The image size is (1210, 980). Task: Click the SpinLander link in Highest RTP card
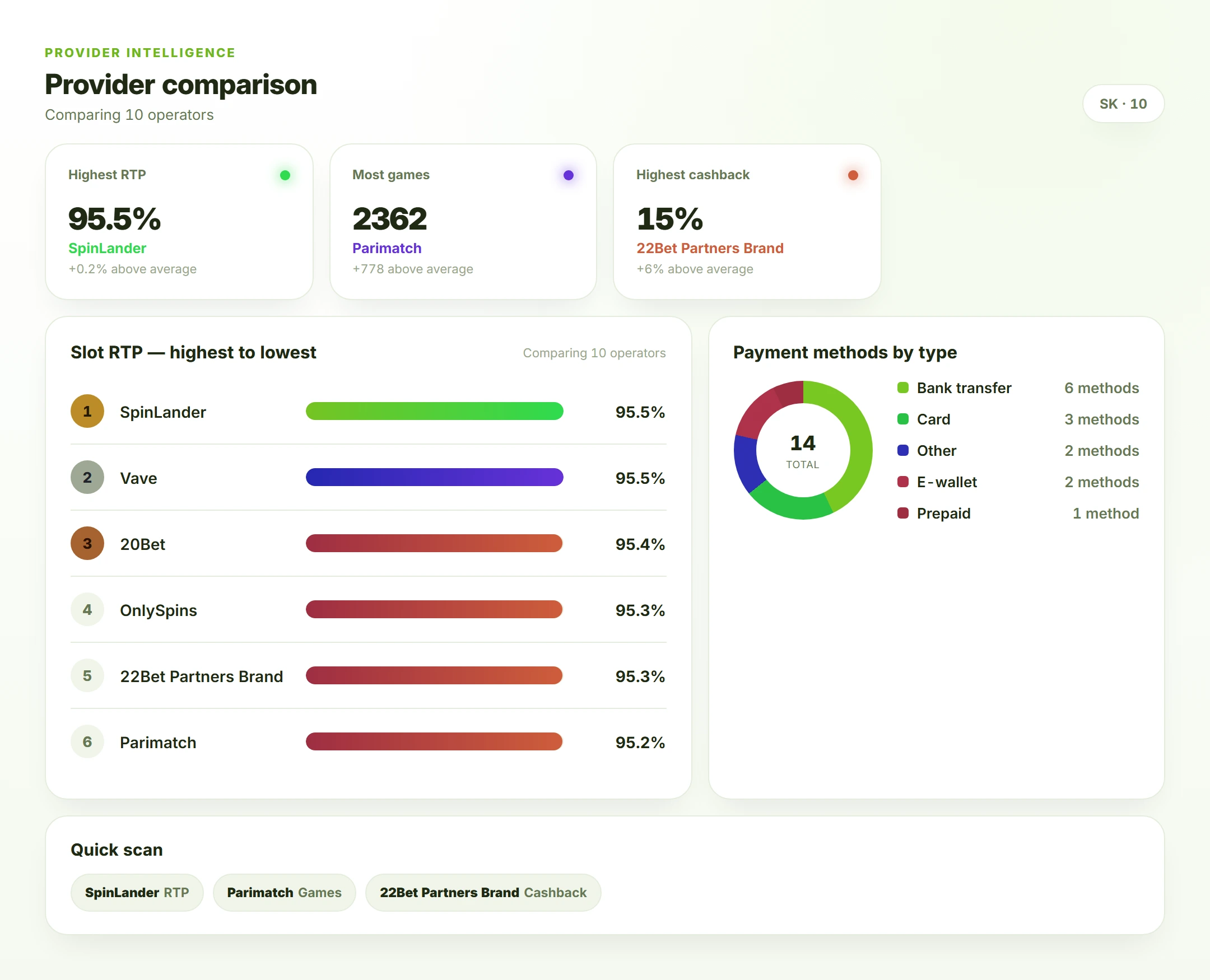tap(108, 249)
